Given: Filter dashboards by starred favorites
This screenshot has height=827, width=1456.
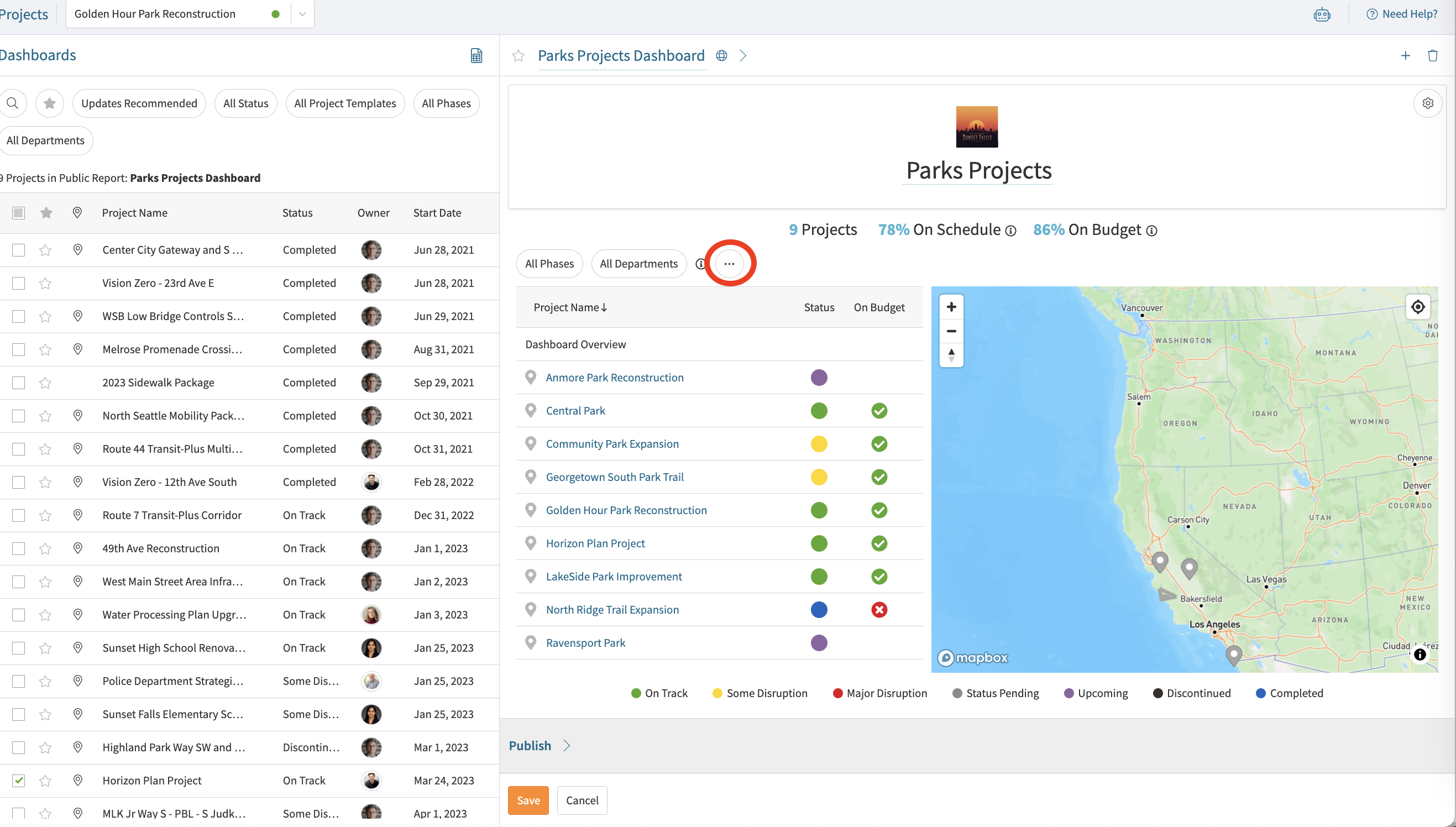Looking at the screenshot, I should tap(49, 103).
